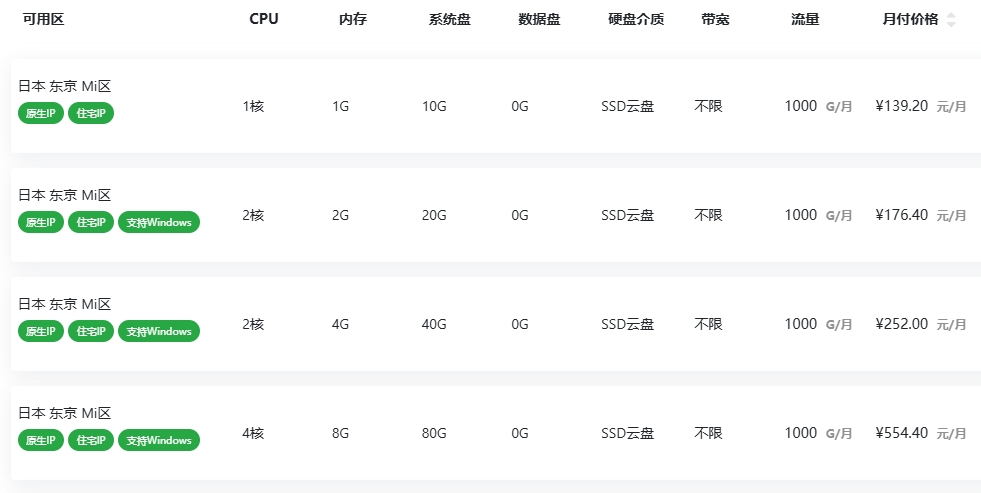The image size is (981, 493).
Task: Sort ascending using 月付价格 up arrow
Action: point(951,16)
